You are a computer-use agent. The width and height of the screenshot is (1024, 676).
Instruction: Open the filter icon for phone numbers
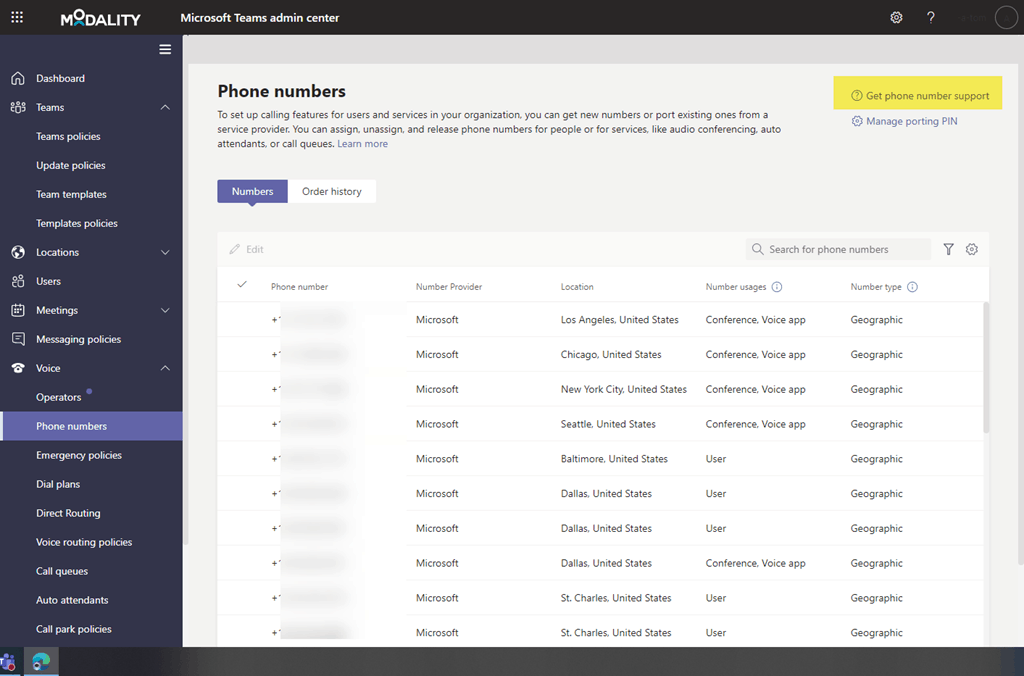coord(948,249)
